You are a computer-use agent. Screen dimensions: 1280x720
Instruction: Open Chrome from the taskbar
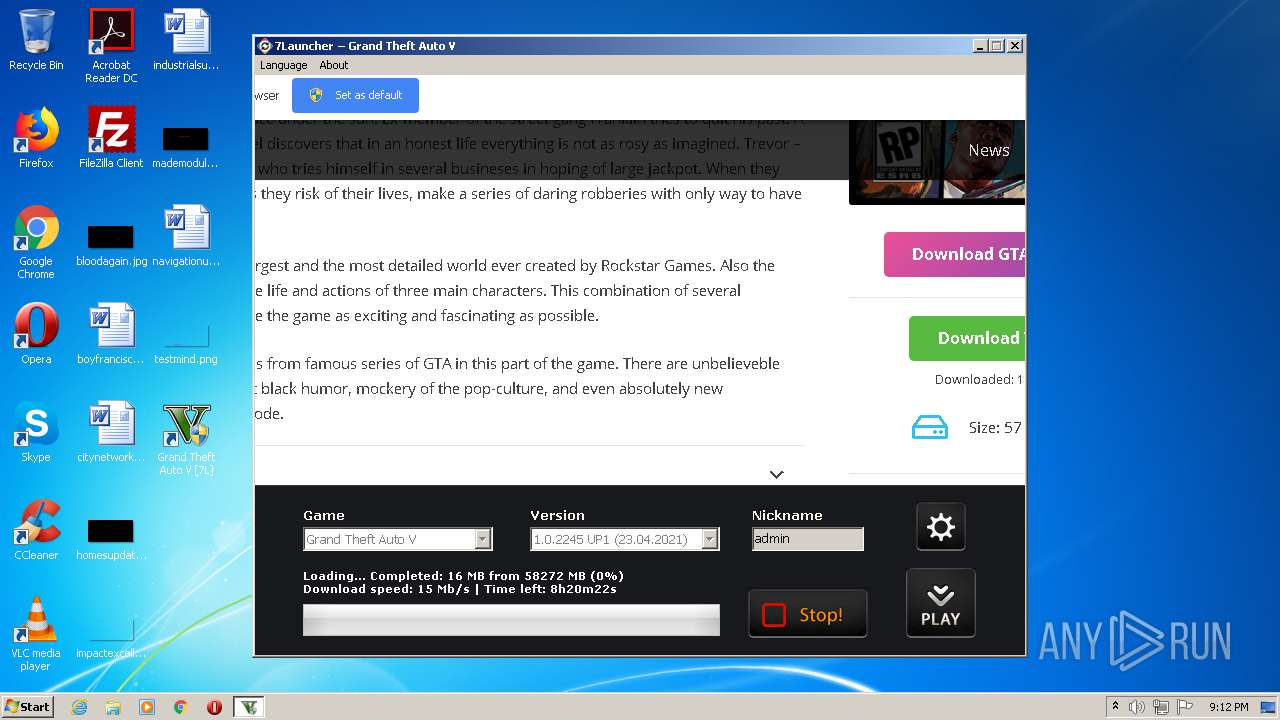tap(180, 707)
